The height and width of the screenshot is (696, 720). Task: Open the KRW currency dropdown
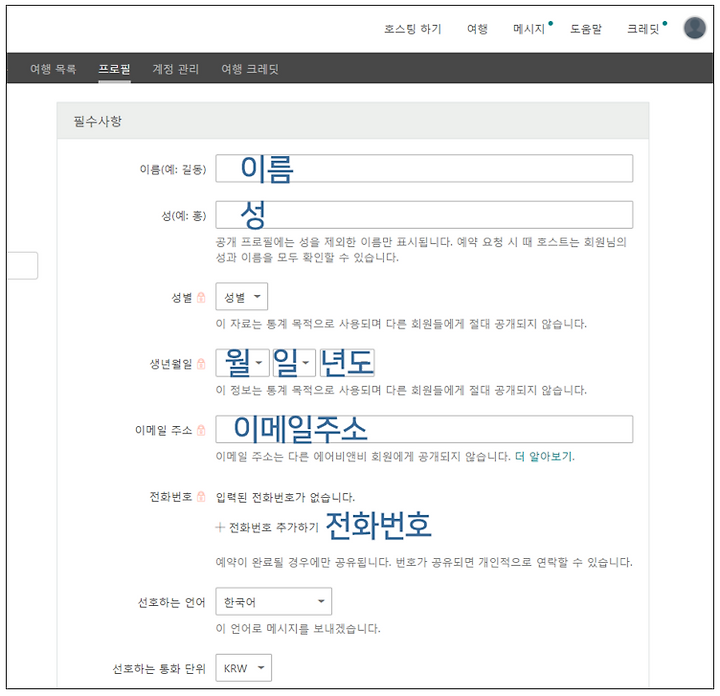243,668
